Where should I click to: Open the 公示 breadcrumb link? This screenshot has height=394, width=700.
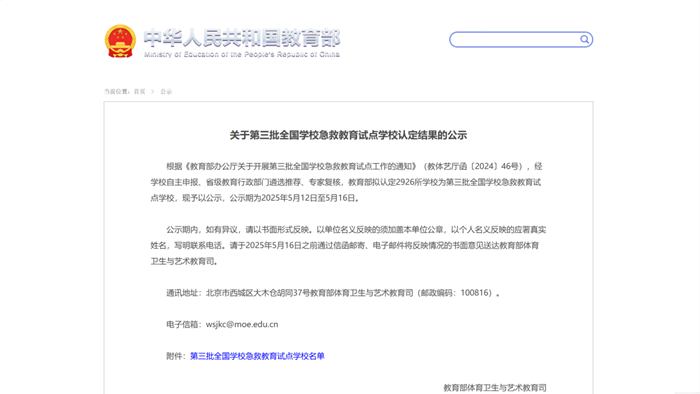pos(166,91)
